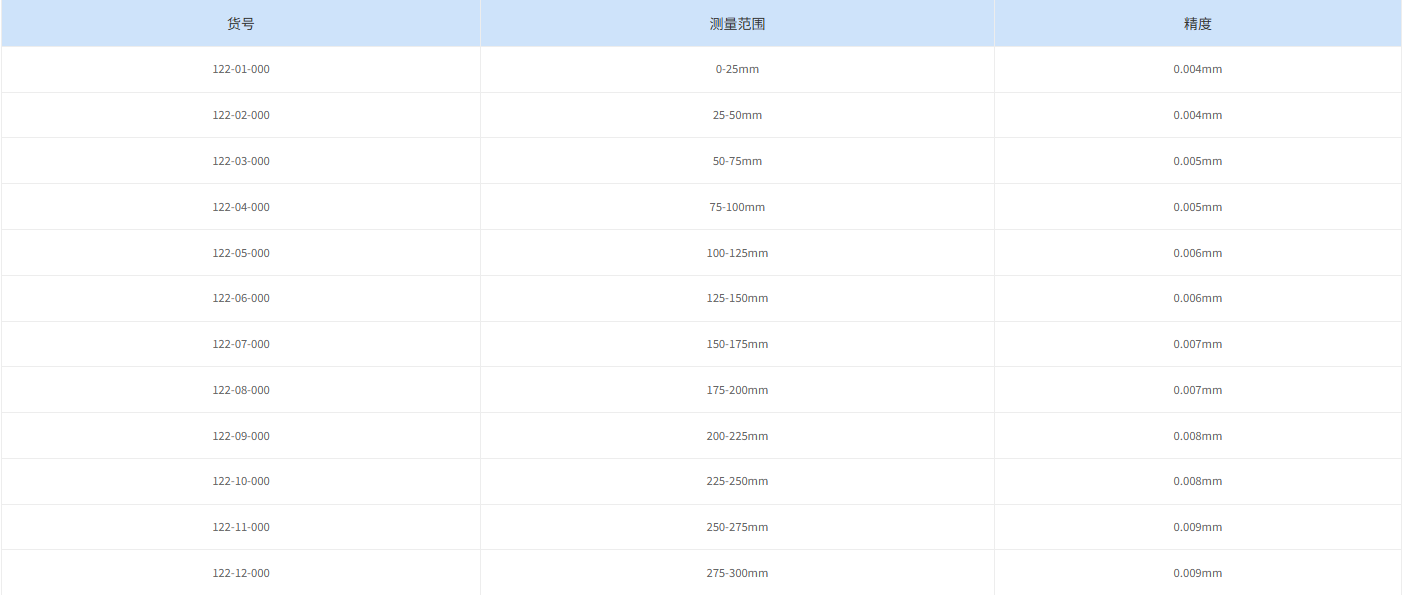Open item 122-07-000
The image size is (1402, 595).
tap(240, 344)
